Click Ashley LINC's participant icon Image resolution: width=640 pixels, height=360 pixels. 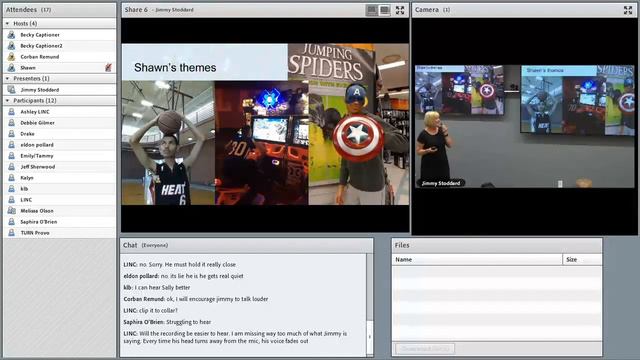coord(11,111)
